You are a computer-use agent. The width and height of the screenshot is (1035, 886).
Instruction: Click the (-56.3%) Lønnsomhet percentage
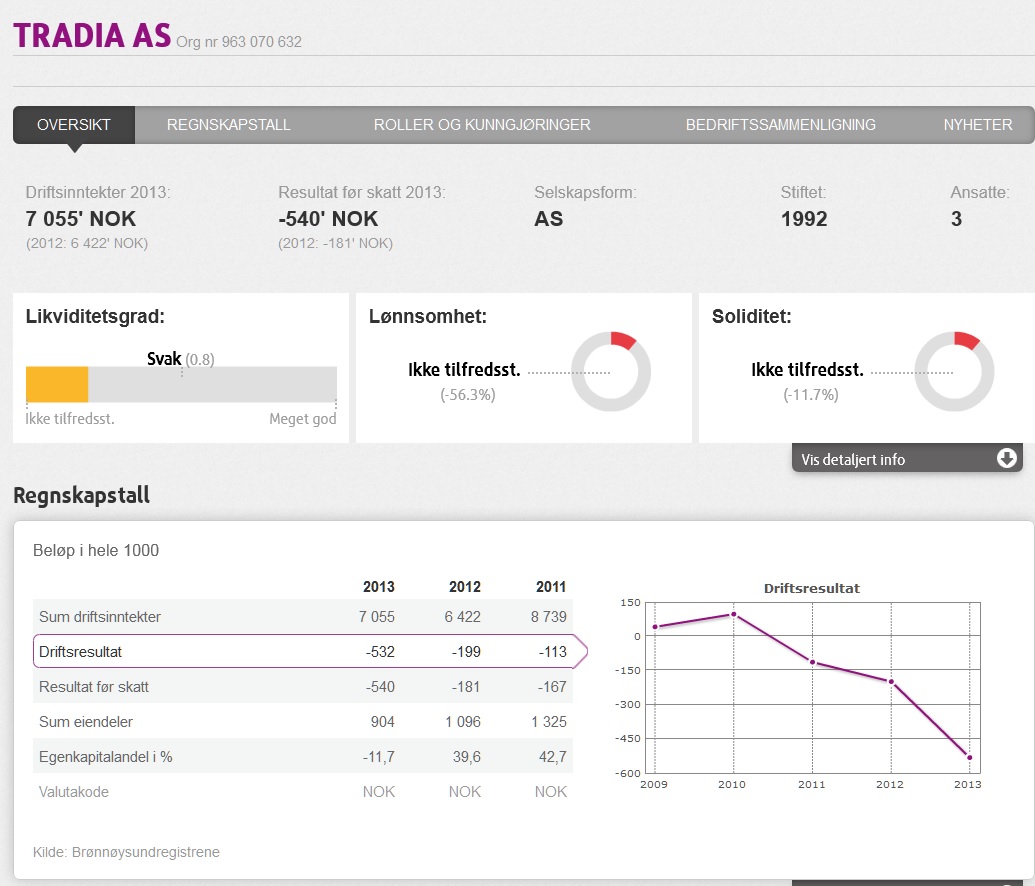pyautogui.click(x=467, y=395)
